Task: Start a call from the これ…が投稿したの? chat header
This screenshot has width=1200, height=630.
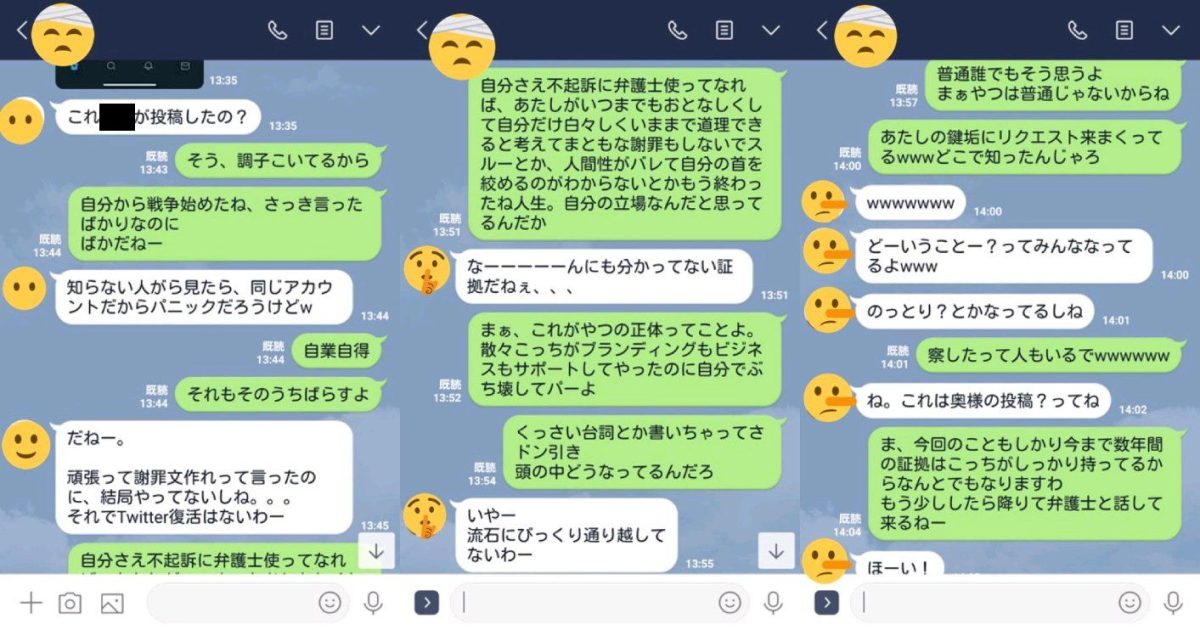Action: [277, 30]
